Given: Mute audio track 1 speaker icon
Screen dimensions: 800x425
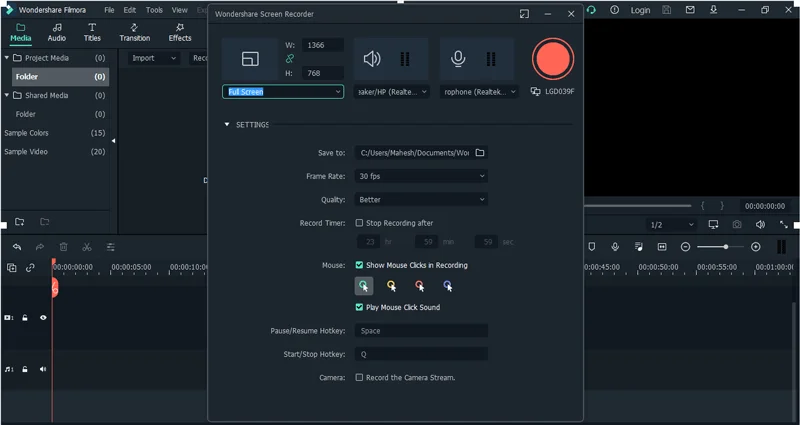Looking at the screenshot, I should click(x=43, y=369).
